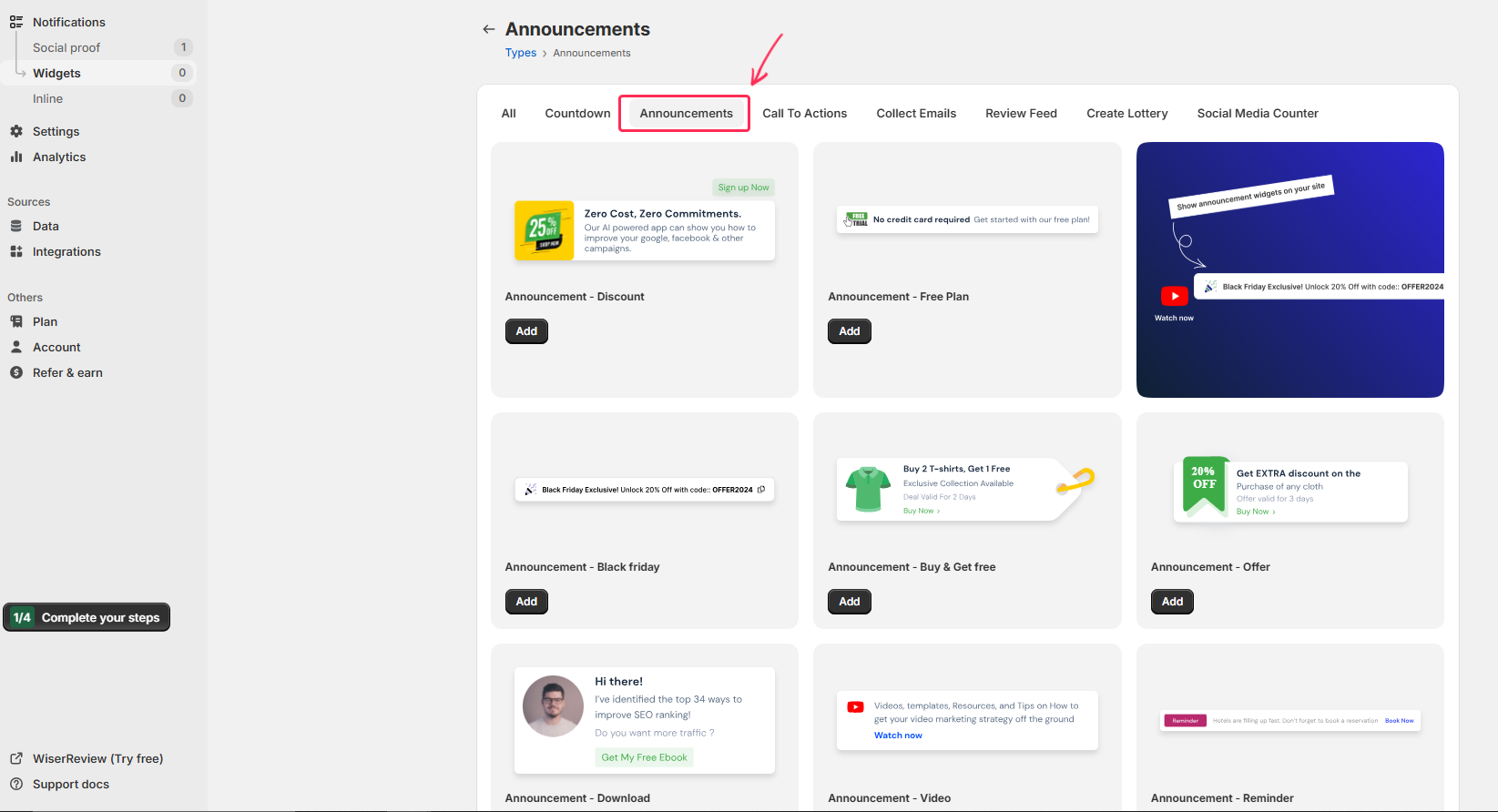Click the YouTube play icon in promo banner
This screenshot has height=812, width=1498.
pos(1174,296)
